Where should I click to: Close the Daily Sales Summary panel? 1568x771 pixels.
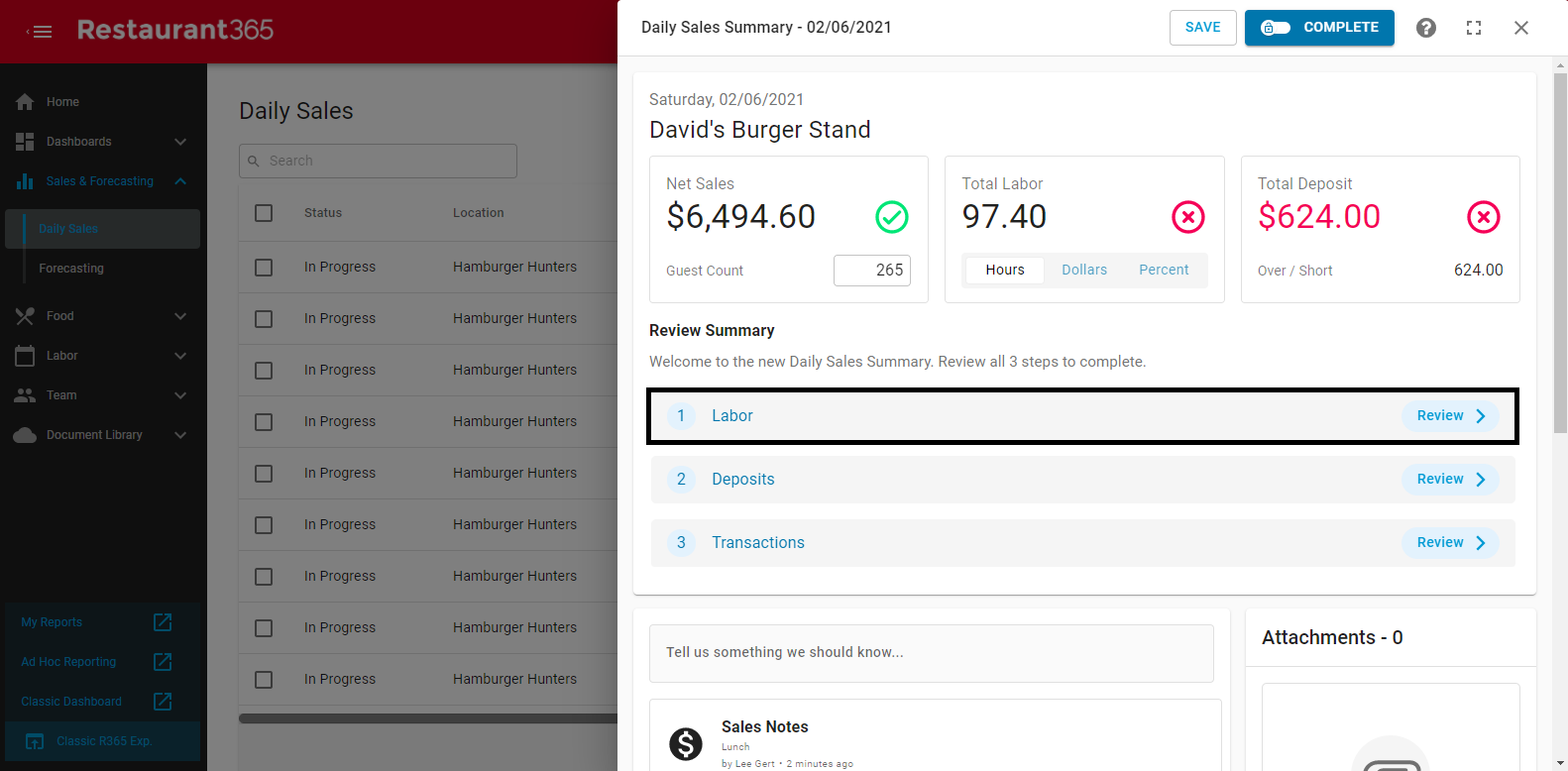(x=1521, y=28)
